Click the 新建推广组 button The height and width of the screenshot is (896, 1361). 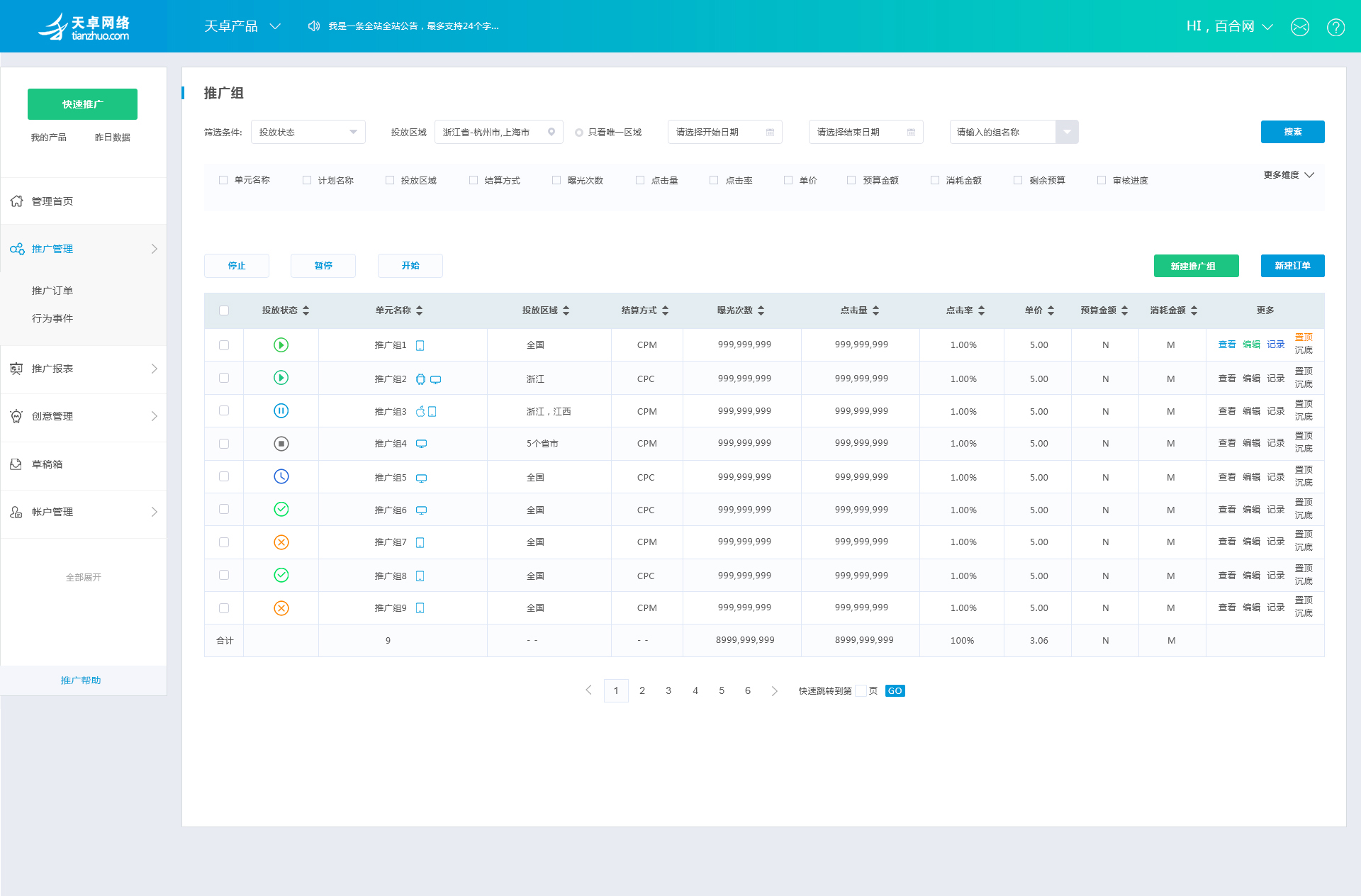(1197, 266)
